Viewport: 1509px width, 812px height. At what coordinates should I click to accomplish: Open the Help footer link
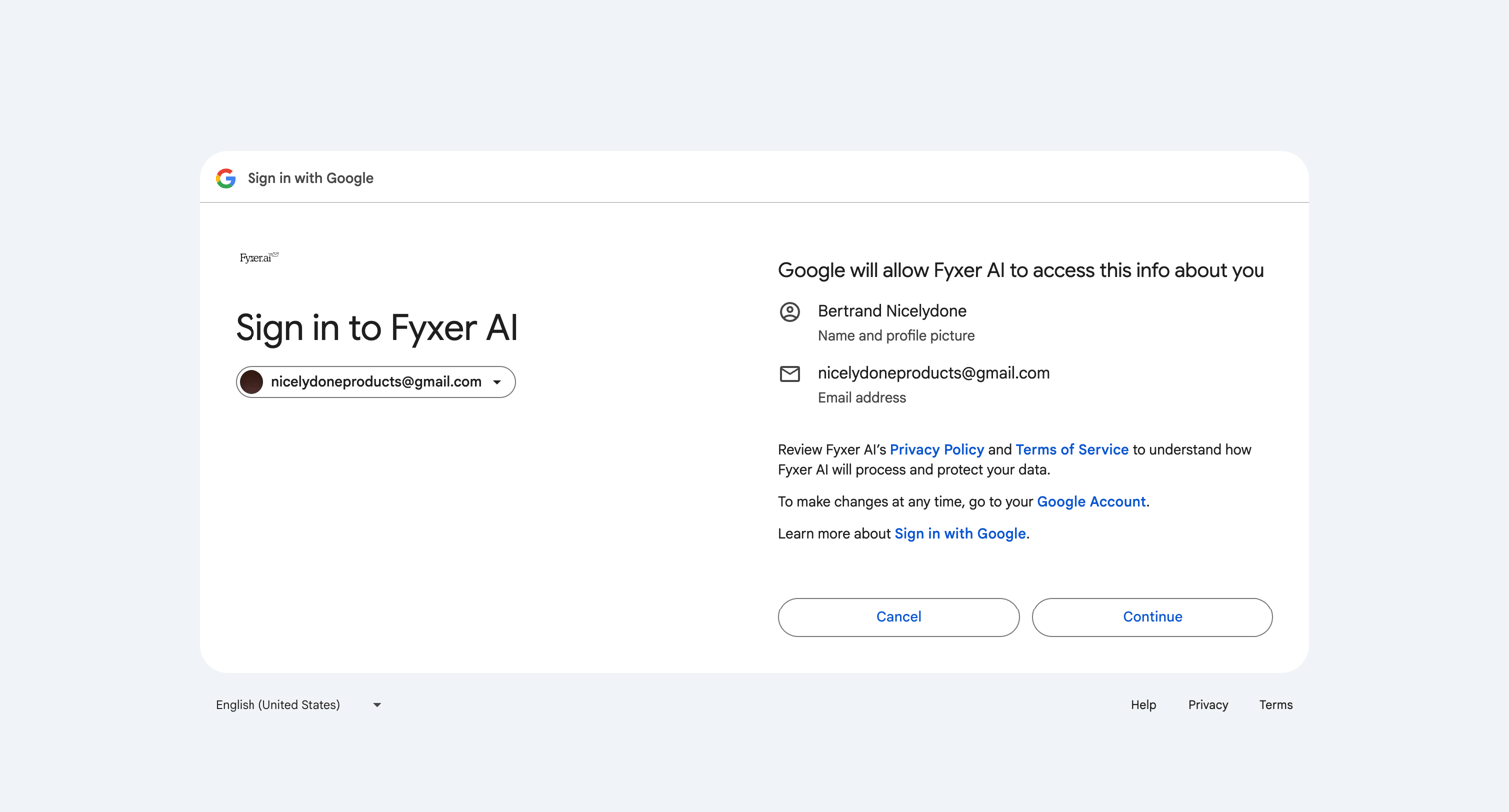[x=1143, y=705]
